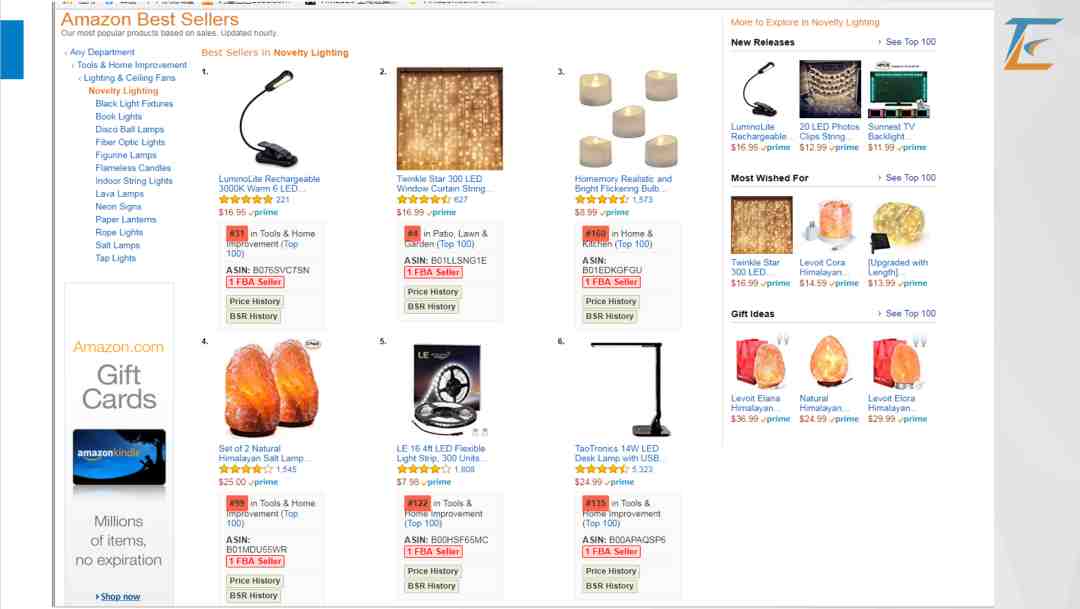Click the Amazon Kindle gift card image

(119, 457)
